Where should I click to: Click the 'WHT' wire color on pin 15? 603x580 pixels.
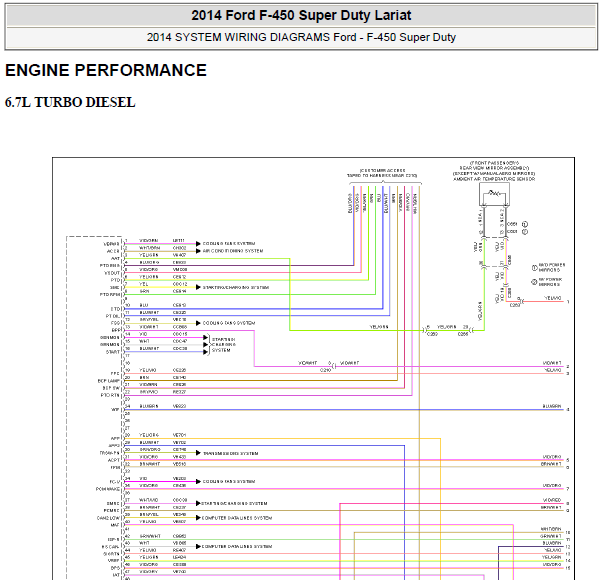pos(144,341)
